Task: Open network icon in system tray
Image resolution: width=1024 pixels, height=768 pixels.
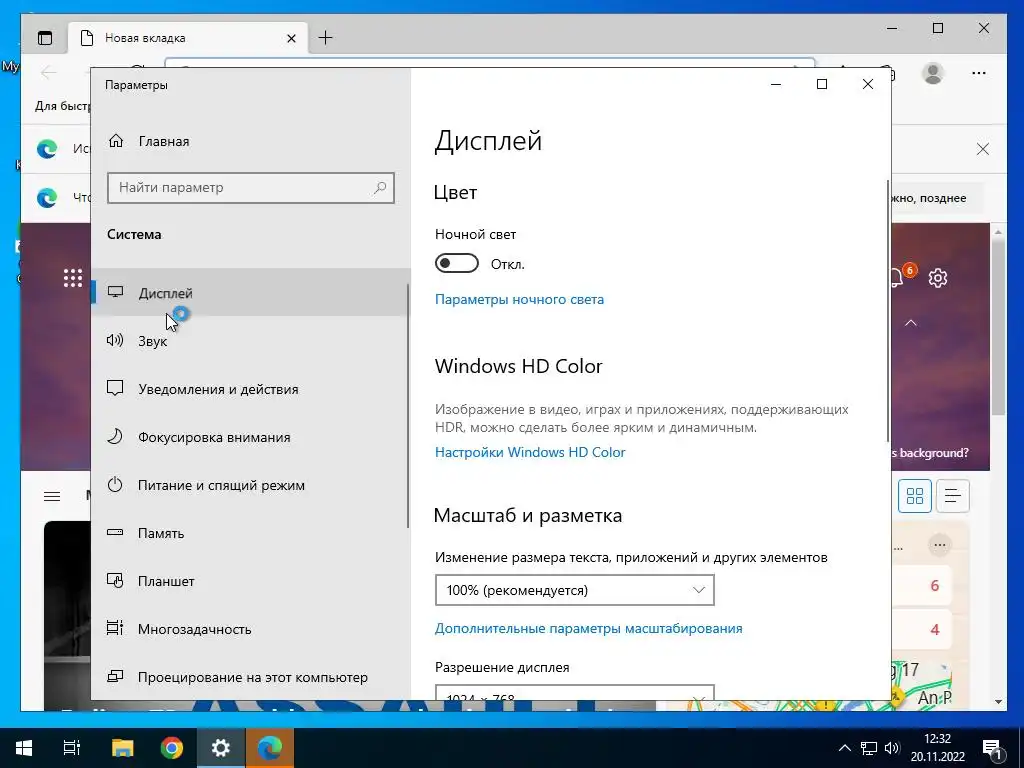Action: pyautogui.click(x=869, y=748)
